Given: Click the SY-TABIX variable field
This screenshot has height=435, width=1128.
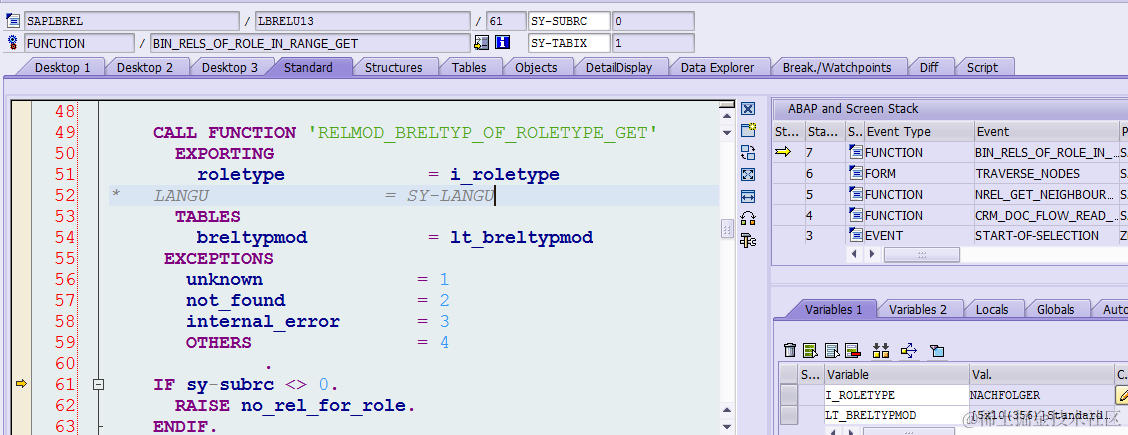Looking at the screenshot, I should point(569,43).
